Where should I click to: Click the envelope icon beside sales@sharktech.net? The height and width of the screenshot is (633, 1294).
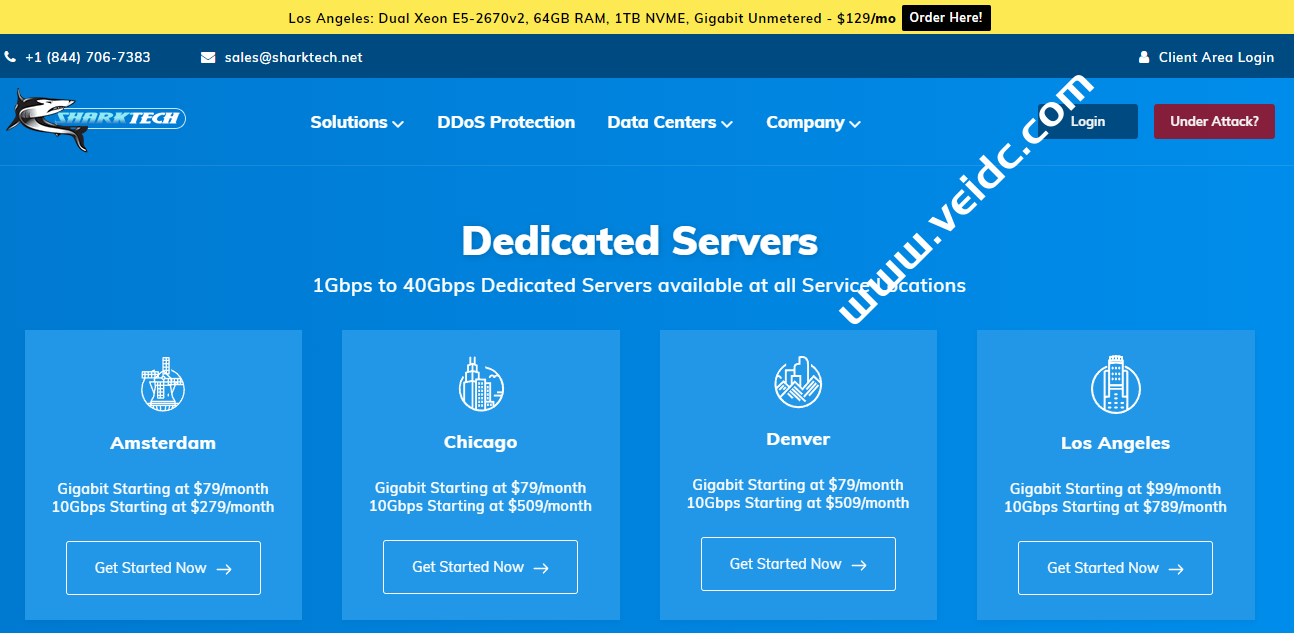coord(208,58)
